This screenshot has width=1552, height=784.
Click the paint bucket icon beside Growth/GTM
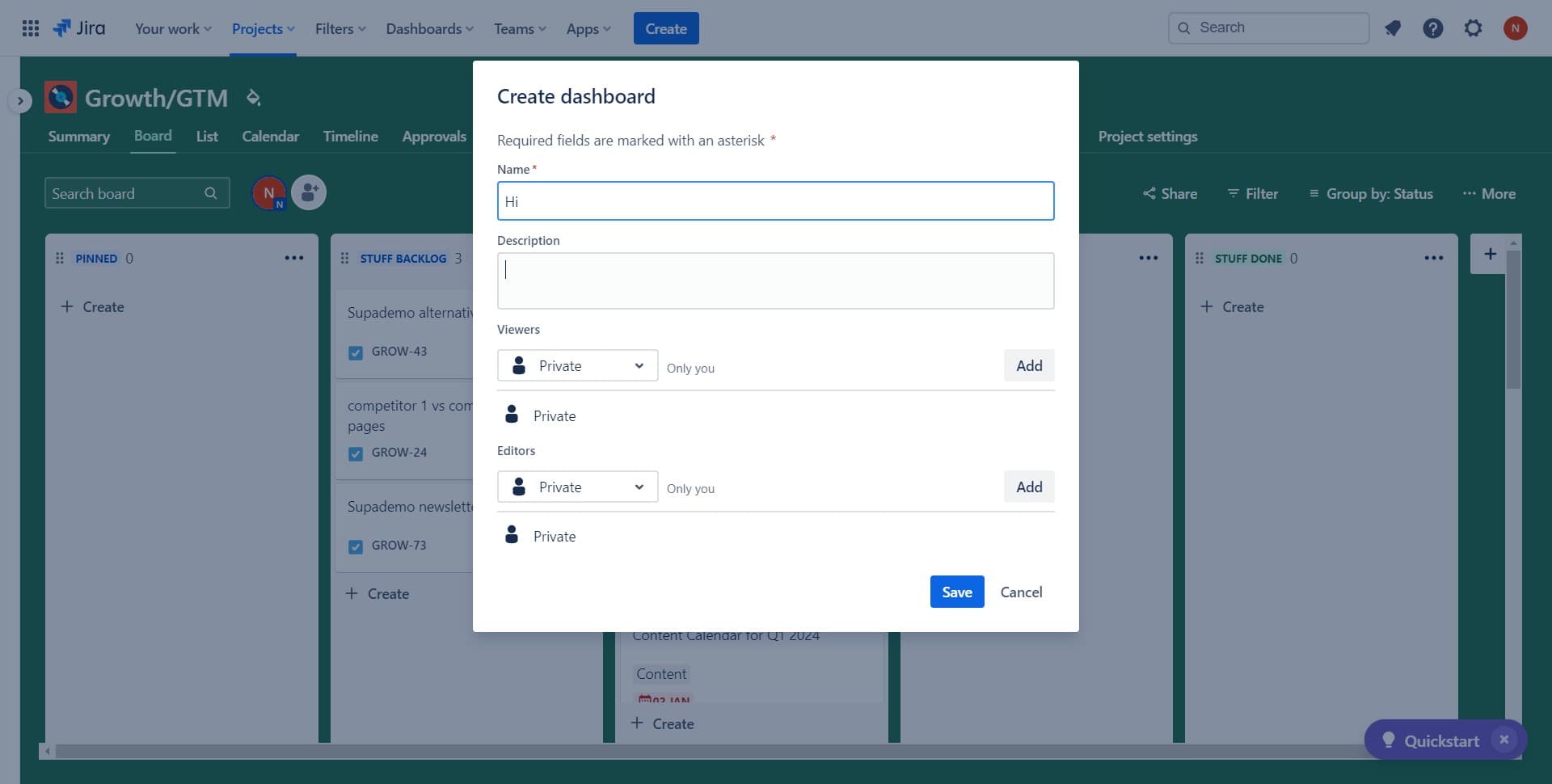[x=253, y=96]
